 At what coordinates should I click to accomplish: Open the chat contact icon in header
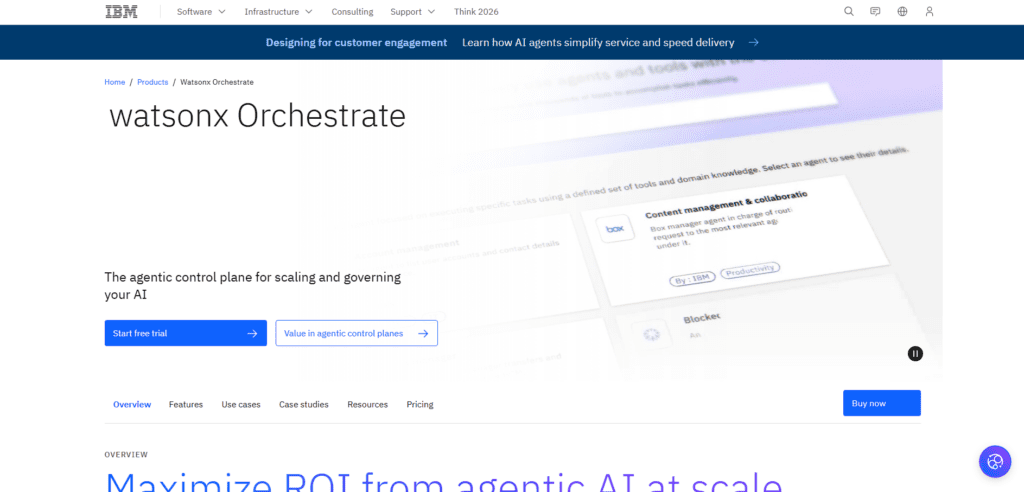[x=876, y=12]
